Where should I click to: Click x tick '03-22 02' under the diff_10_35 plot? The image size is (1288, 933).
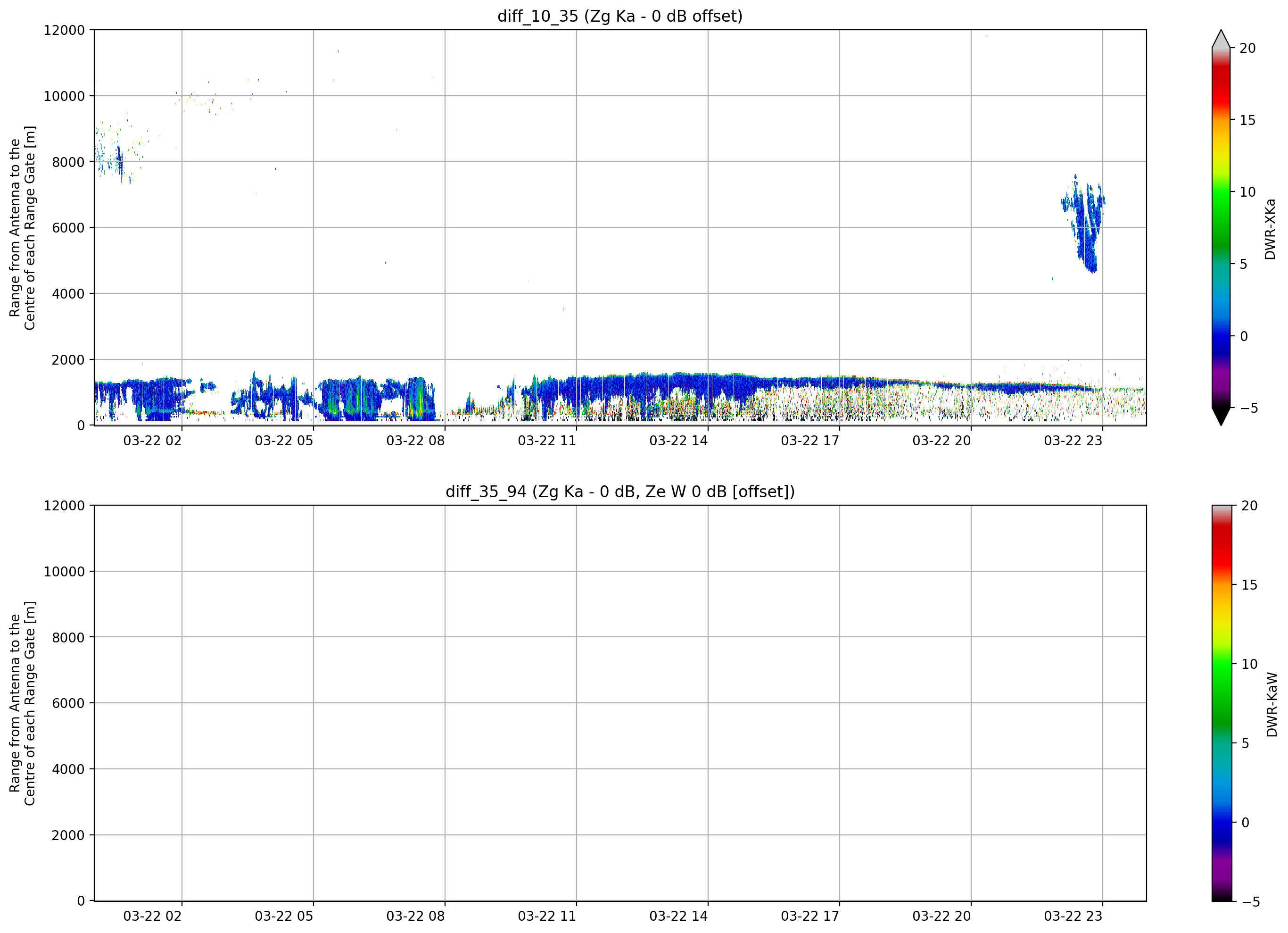coord(152,441)
